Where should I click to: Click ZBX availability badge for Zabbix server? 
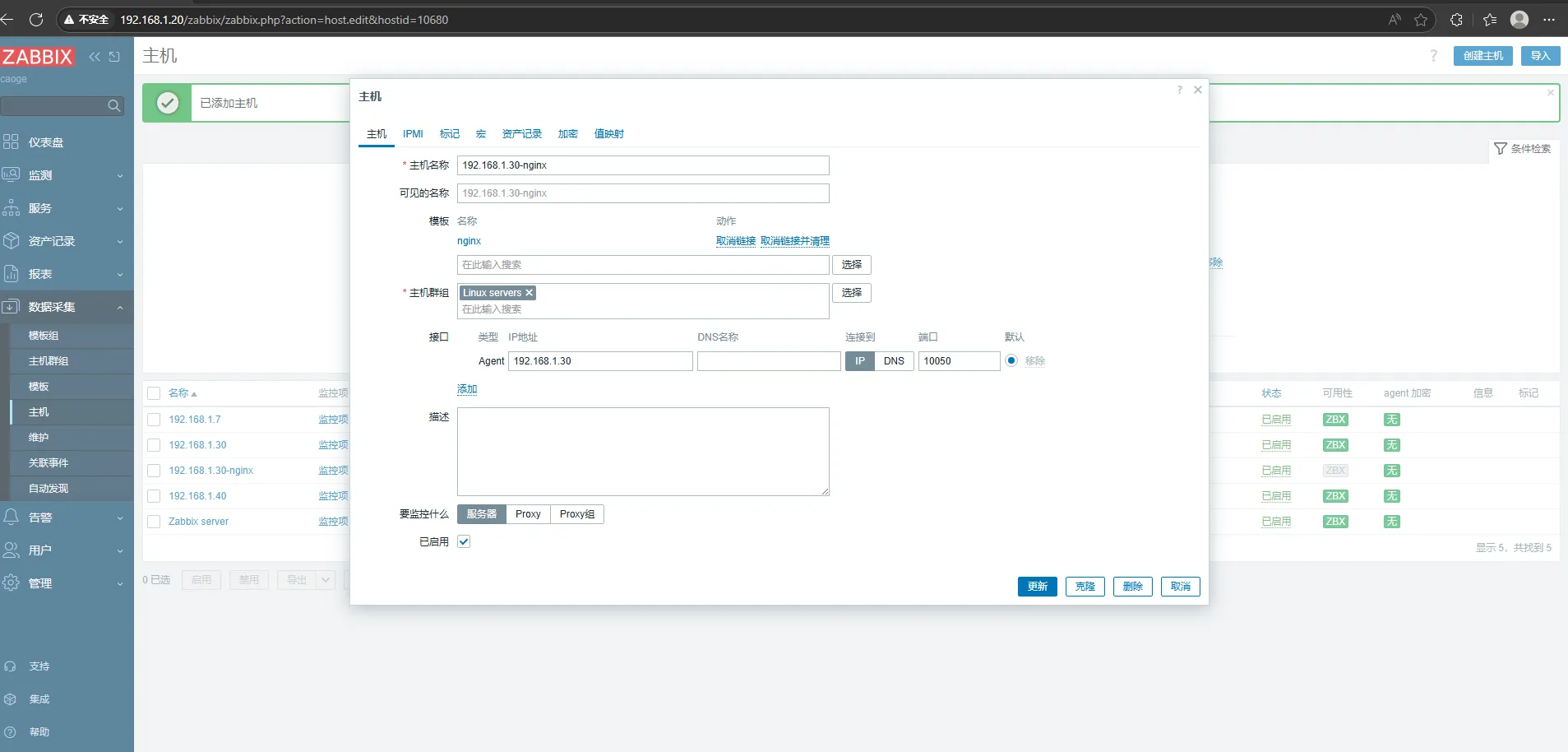click(1335, 522)
